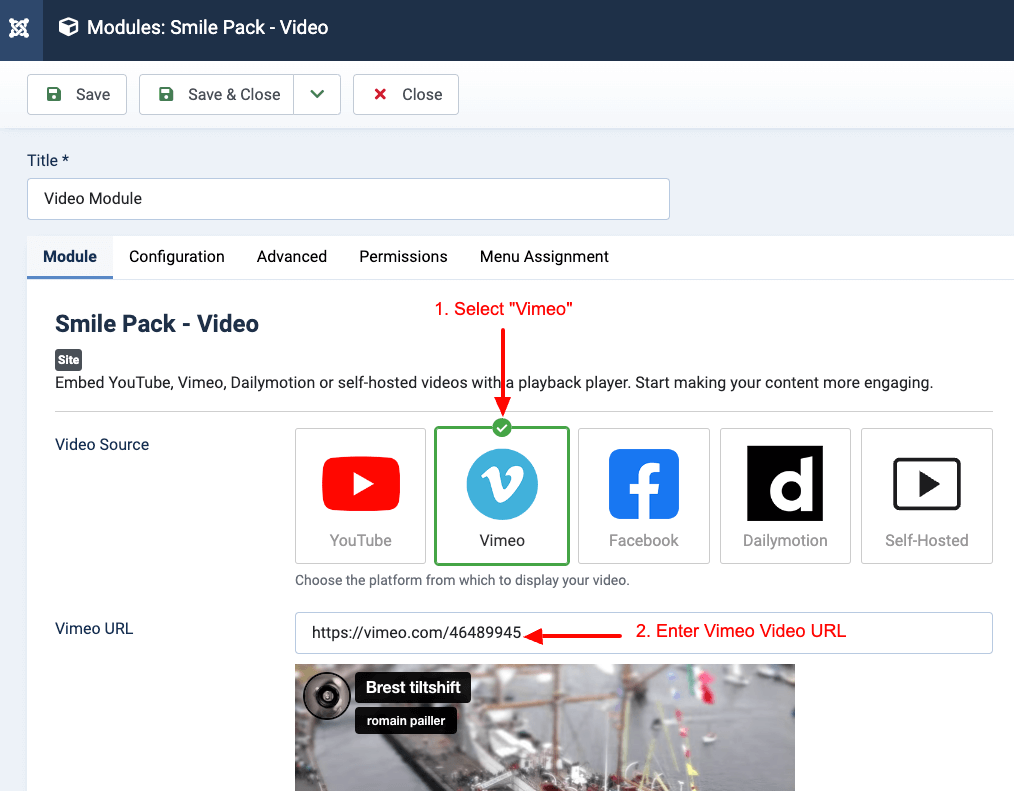The image size is (1014, 791).
Task: Go to the Permissions tab
Action: [403, 257]
